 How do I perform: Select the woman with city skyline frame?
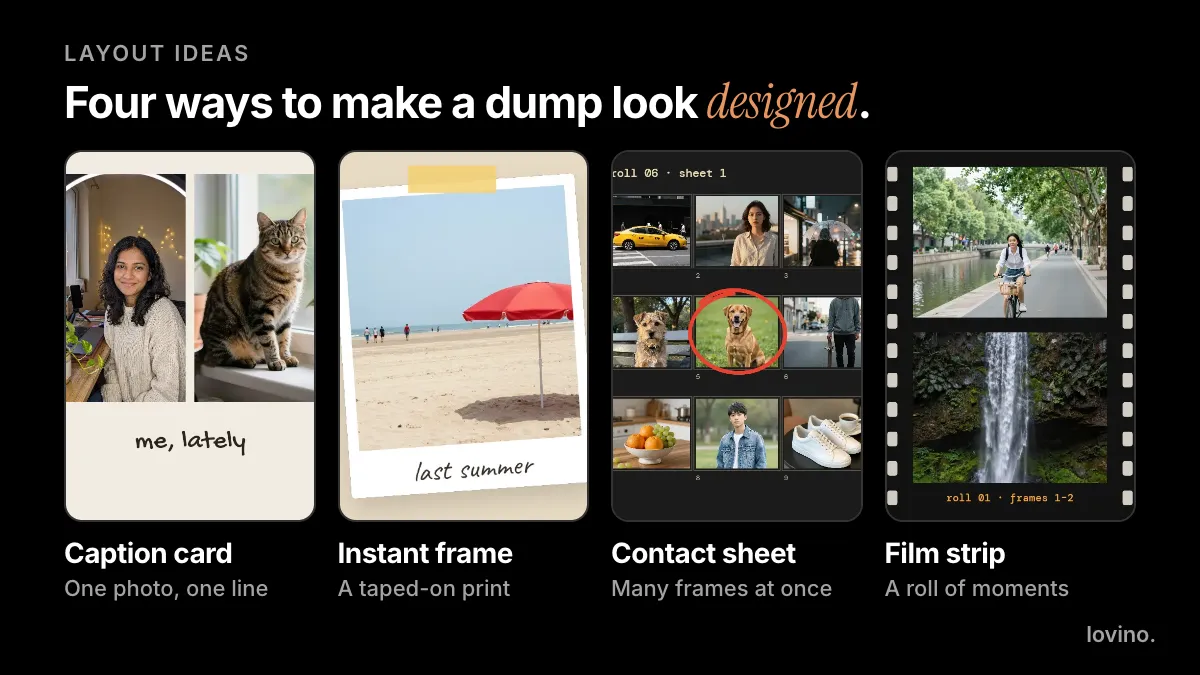(737, 232)
